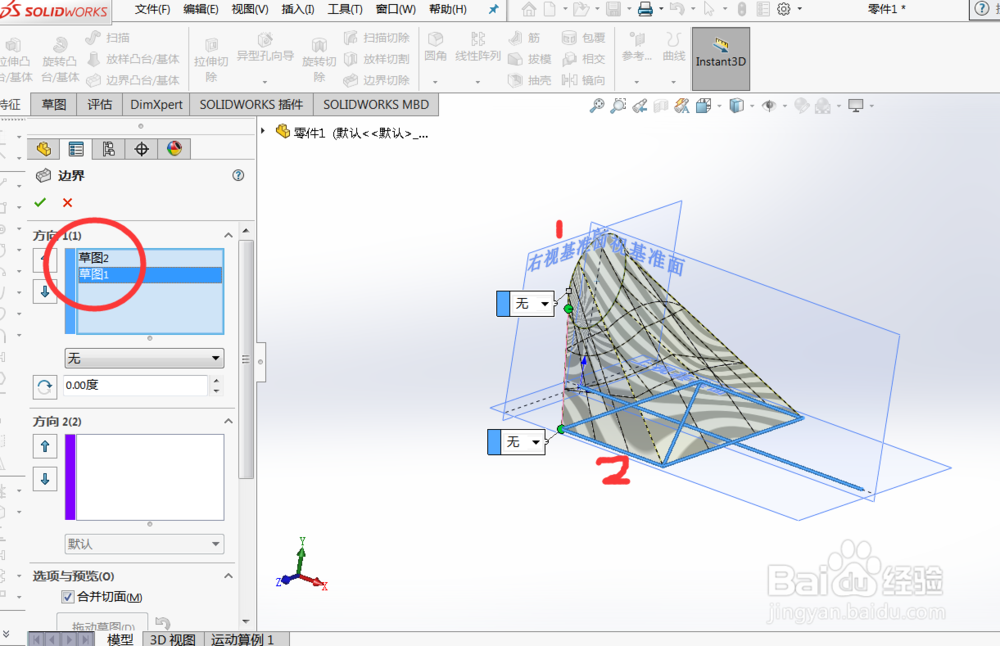Click property panel vertical scrollbar
Screen dimensions: 1000x646
click(246, 359)
